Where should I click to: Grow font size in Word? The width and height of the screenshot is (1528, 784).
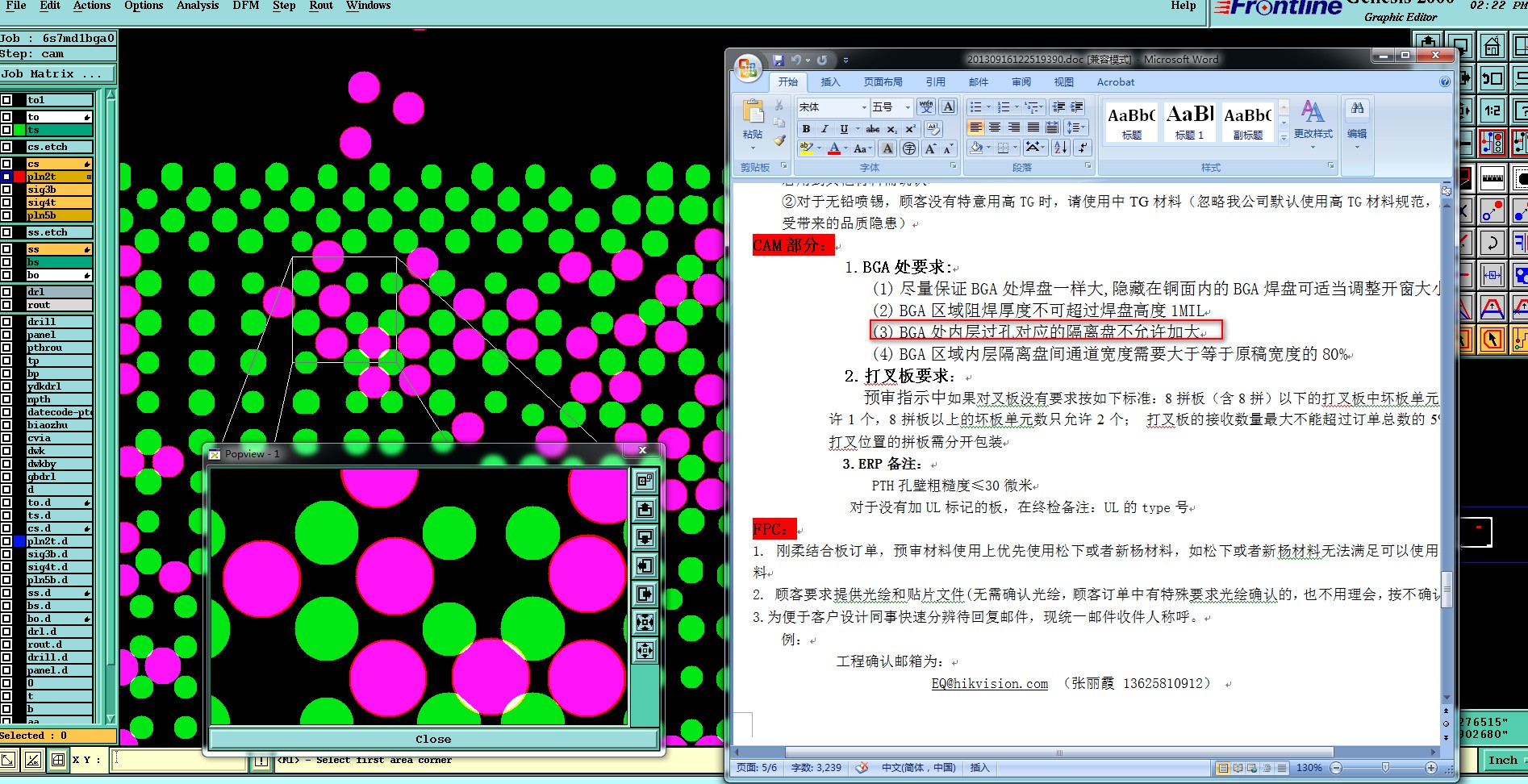pyautogui.click(x=930, y=148)
